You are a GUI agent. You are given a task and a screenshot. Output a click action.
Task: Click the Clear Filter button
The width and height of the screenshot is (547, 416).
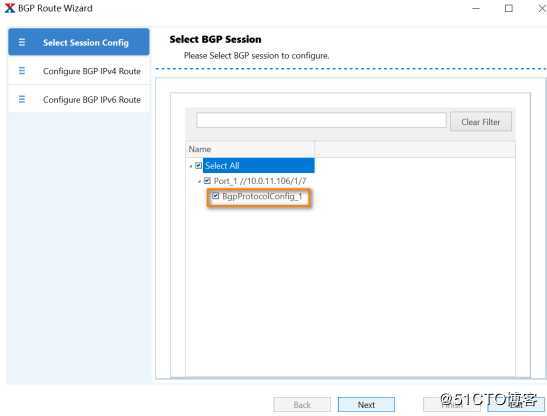481,122
